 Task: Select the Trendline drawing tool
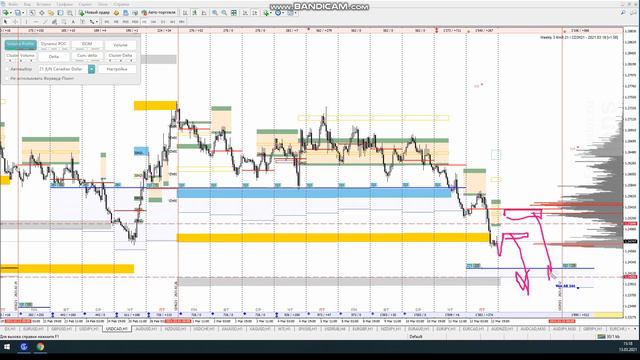(45, 21)
